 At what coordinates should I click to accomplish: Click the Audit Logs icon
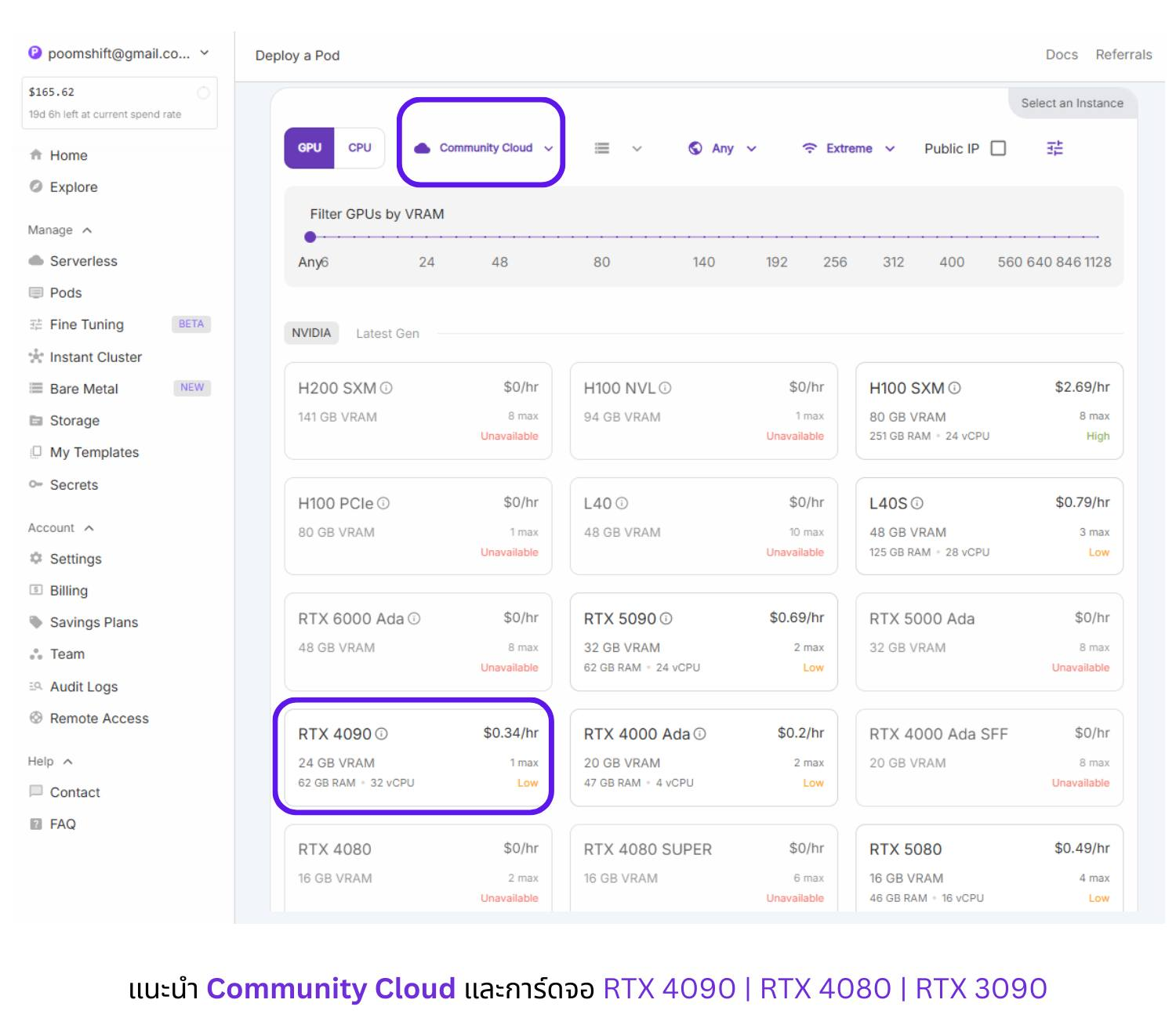(x=35, y=686)
